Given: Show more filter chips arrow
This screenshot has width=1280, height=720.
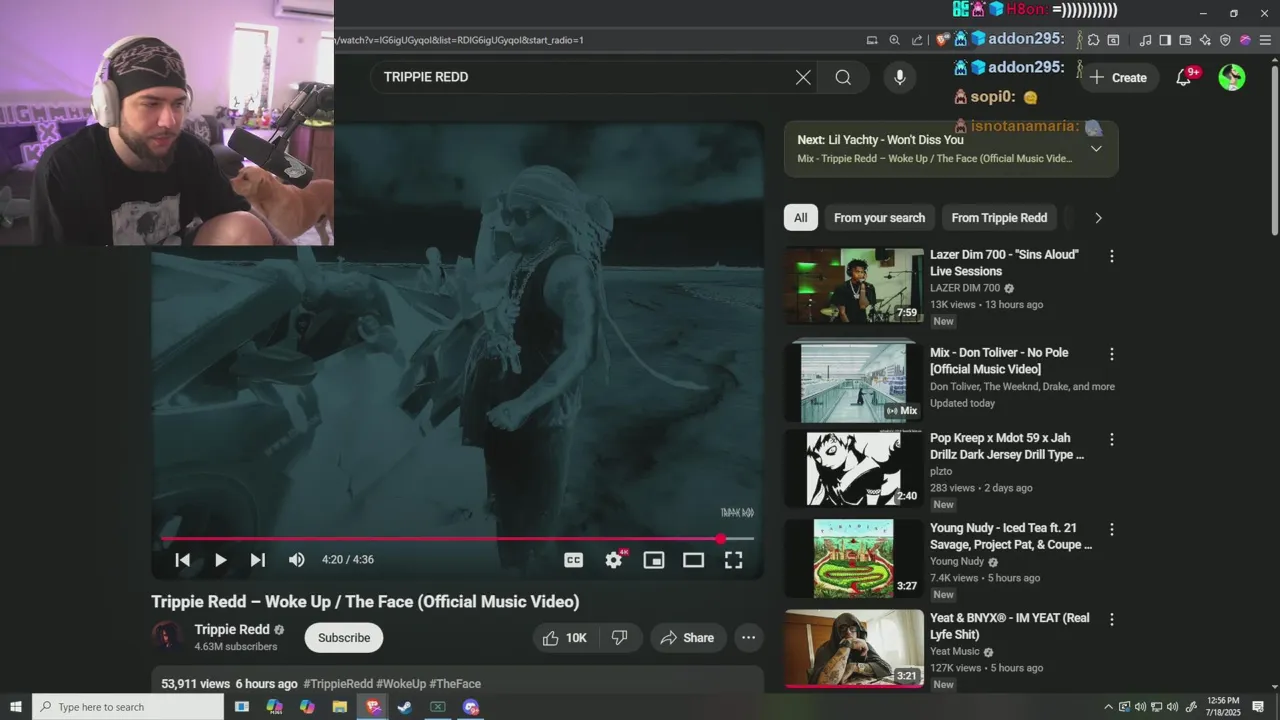Looking at the screenshot, I should [1098, 218].
